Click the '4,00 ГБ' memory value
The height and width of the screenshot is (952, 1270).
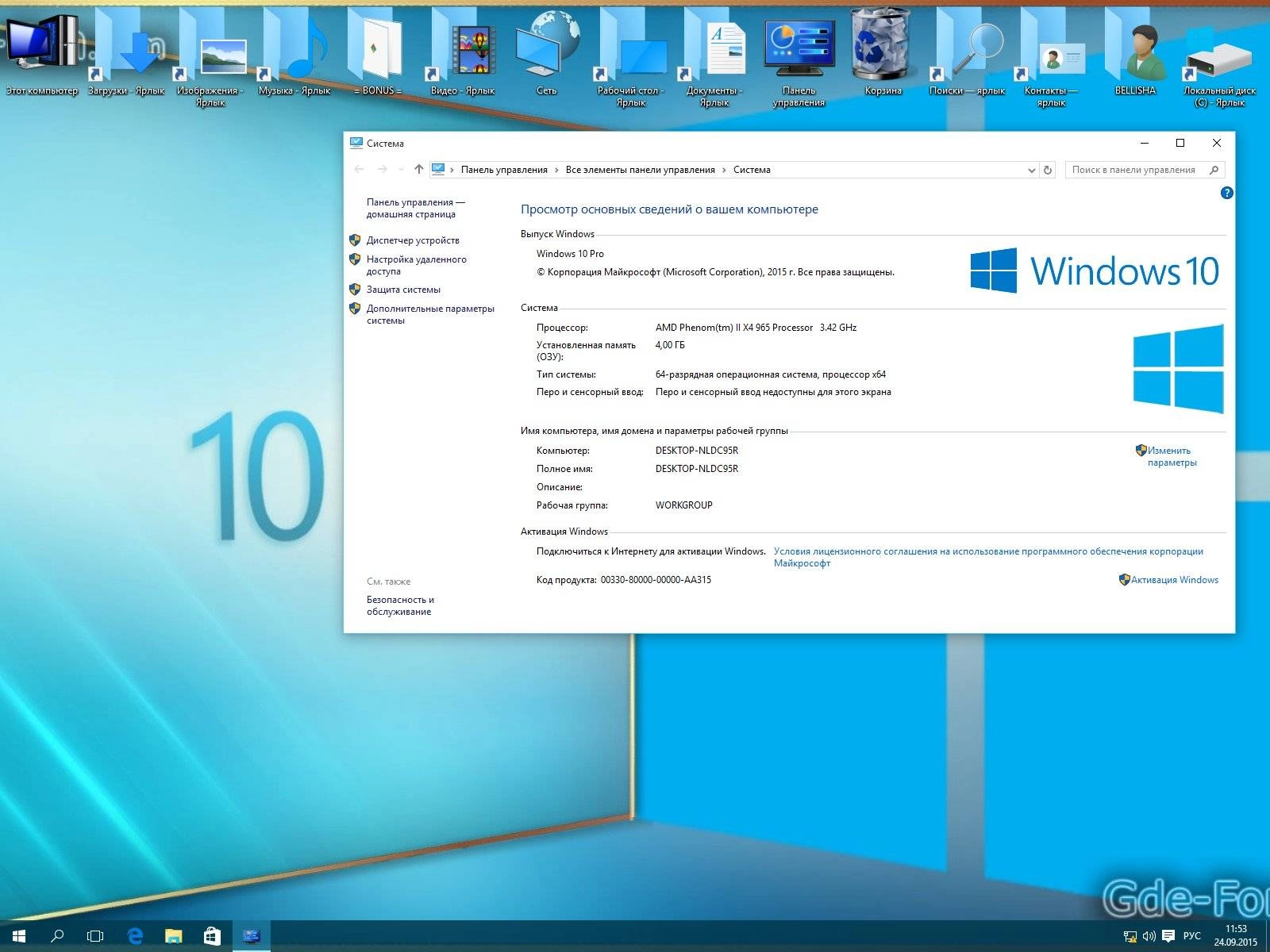point(670,345)
